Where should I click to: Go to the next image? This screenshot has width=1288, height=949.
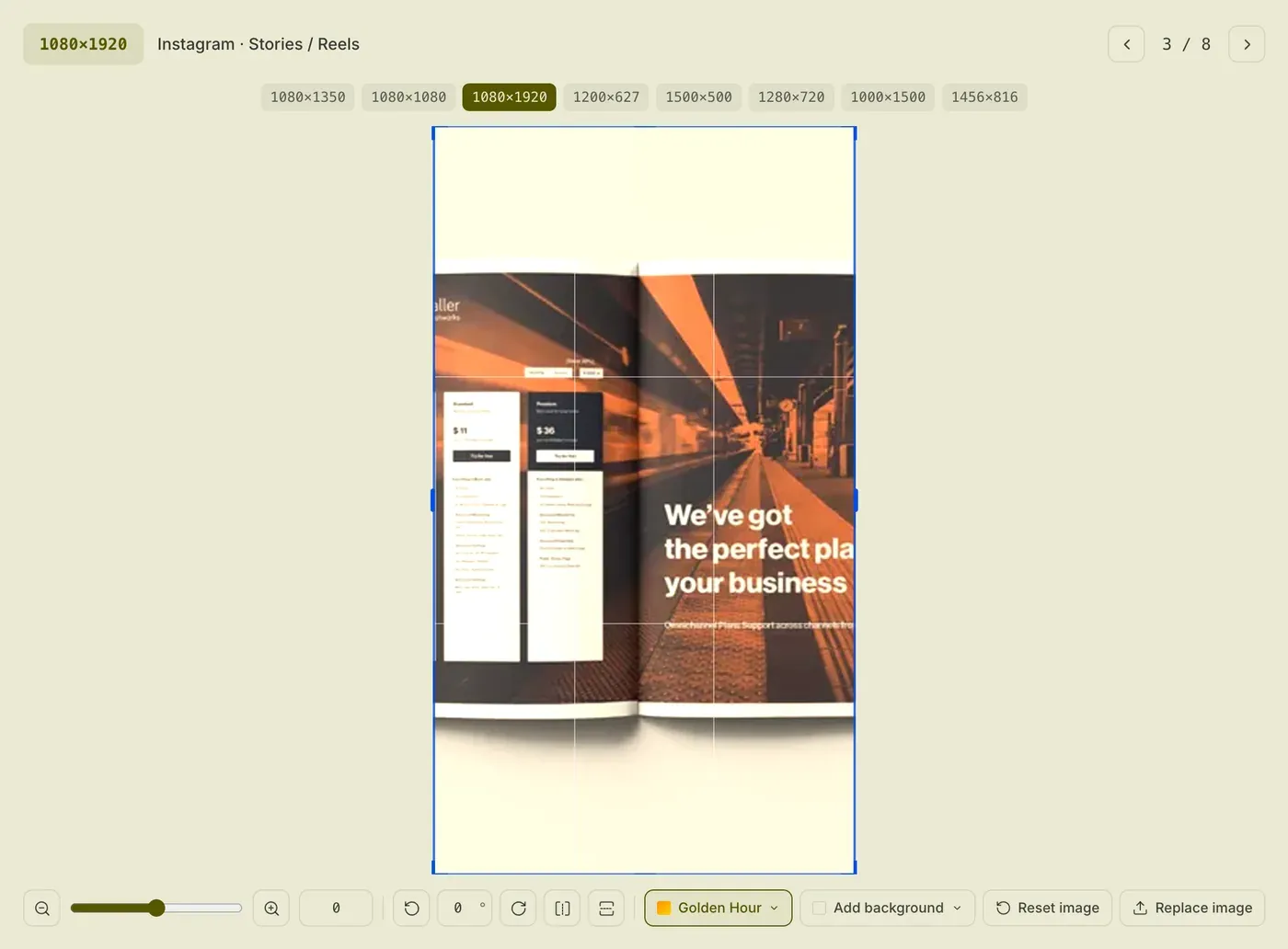pos(1247,44)
